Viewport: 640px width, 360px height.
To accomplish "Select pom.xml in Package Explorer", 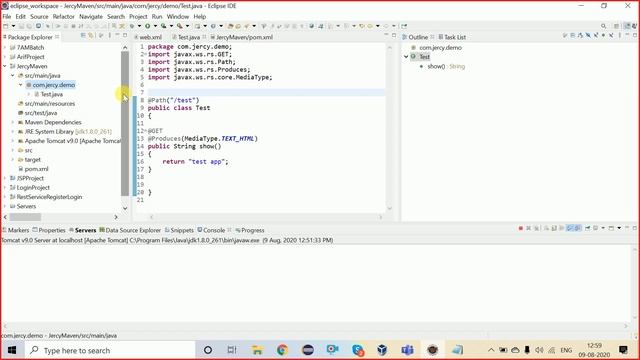I will (x=33, y=169).
